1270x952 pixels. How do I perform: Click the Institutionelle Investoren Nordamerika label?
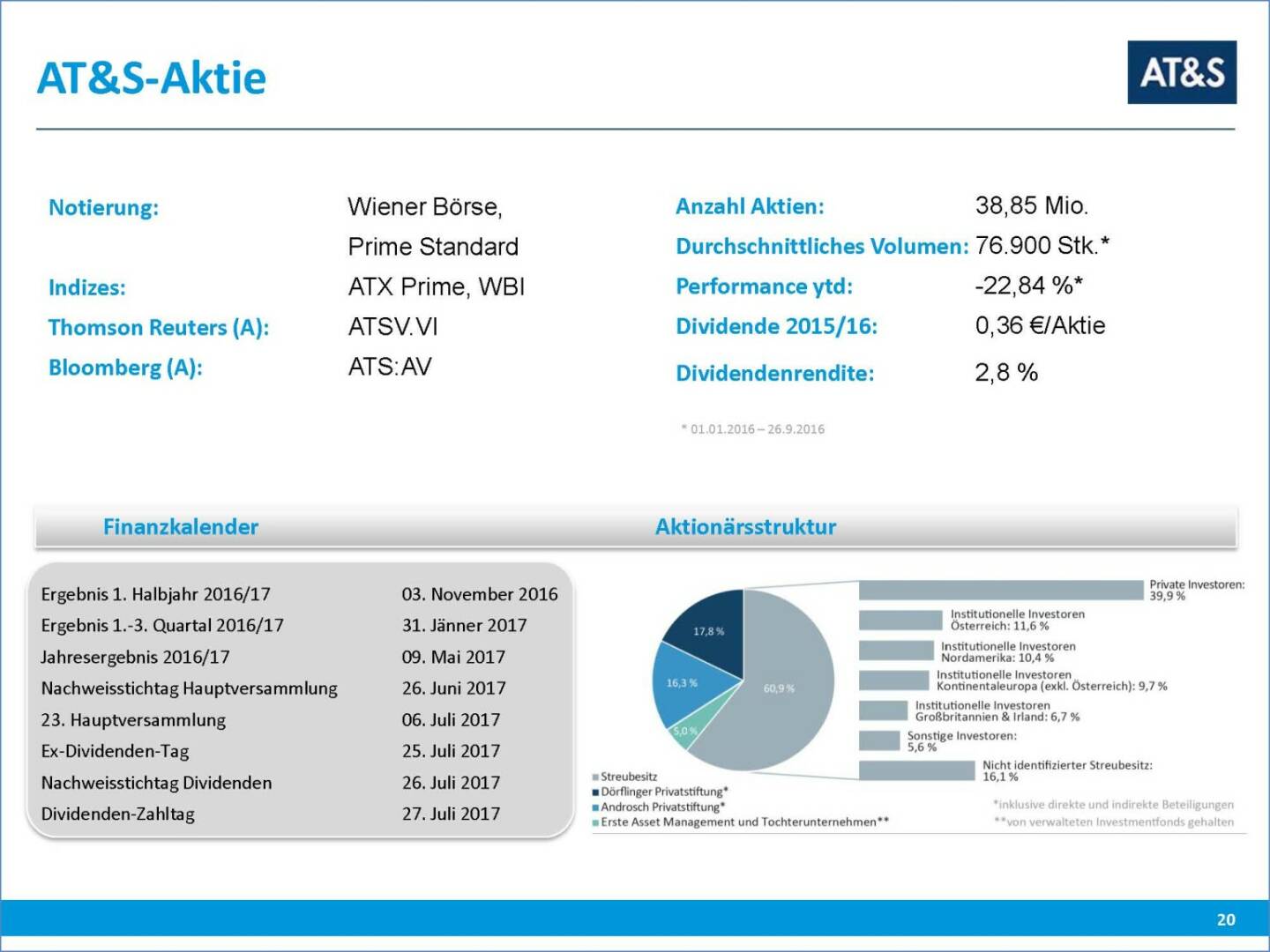click(x=1008, y=652)
